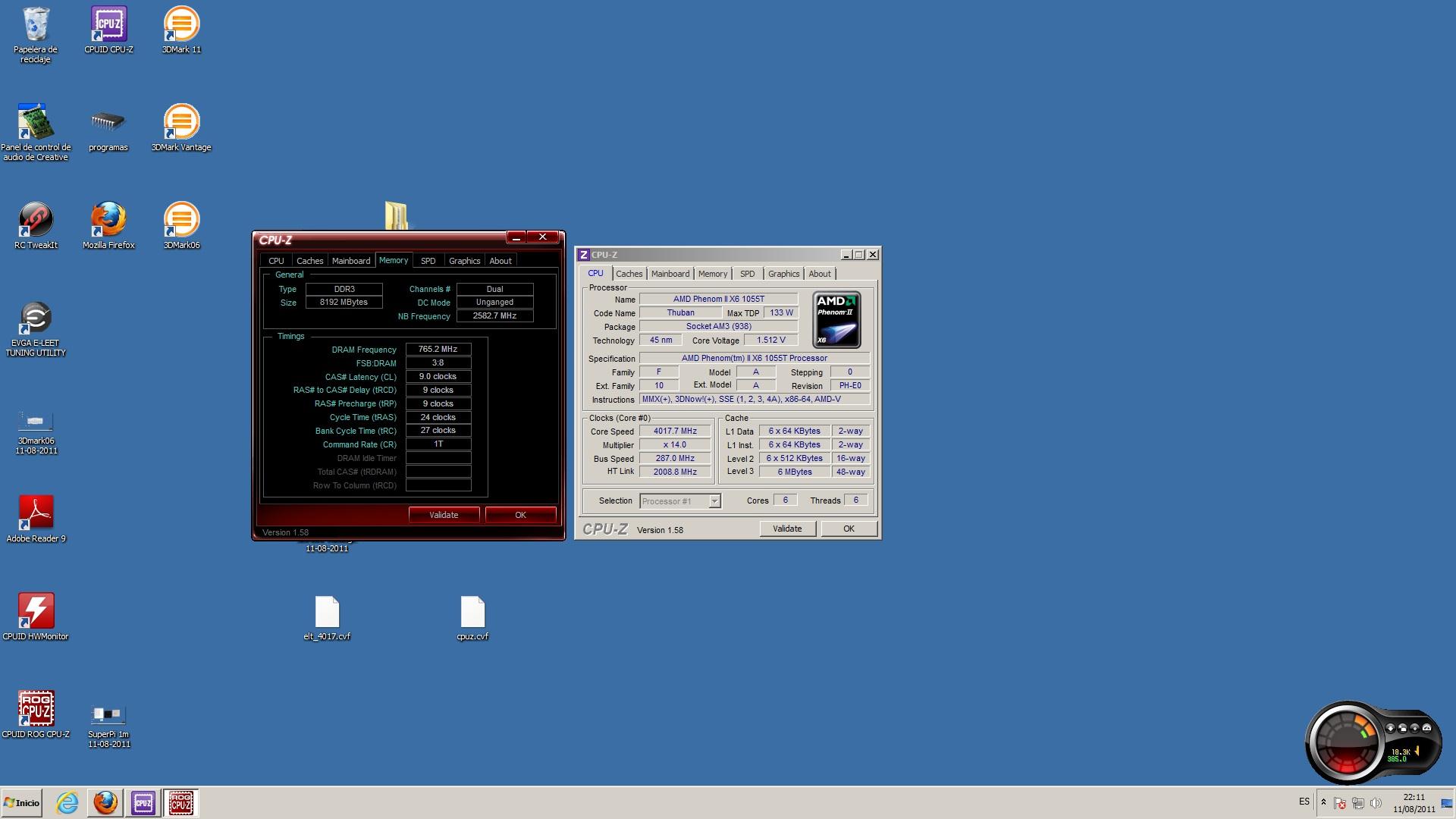Screen dimensions: 1456x819
Task: Launch the 3DMark06 desktop shortcut
Action: (x=181, y=226)
